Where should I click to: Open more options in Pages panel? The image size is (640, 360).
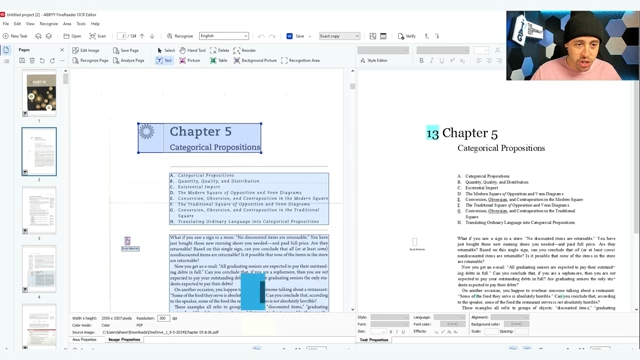tap(62, 60)
